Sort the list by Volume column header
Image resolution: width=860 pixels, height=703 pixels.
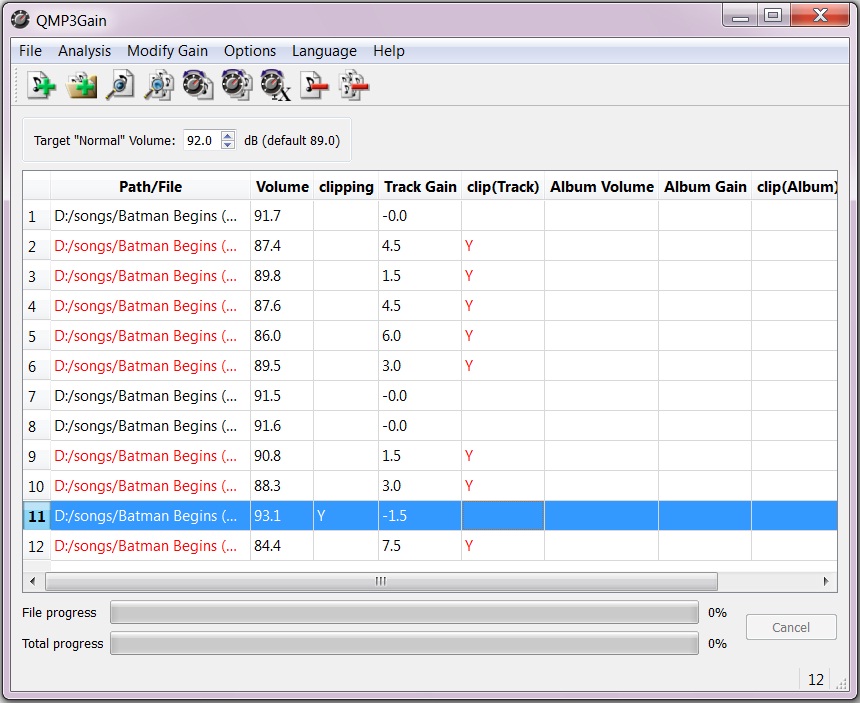pyautogui.click(x=282, y=186)
